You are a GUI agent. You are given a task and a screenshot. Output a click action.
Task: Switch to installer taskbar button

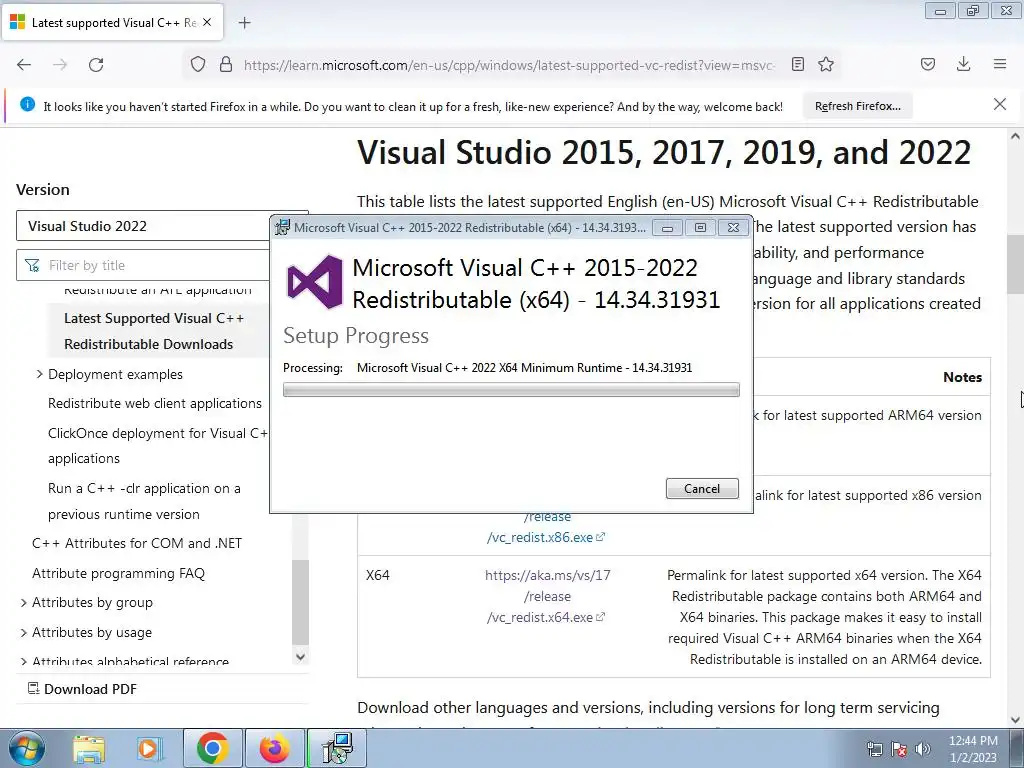click(x=337, y=748)
